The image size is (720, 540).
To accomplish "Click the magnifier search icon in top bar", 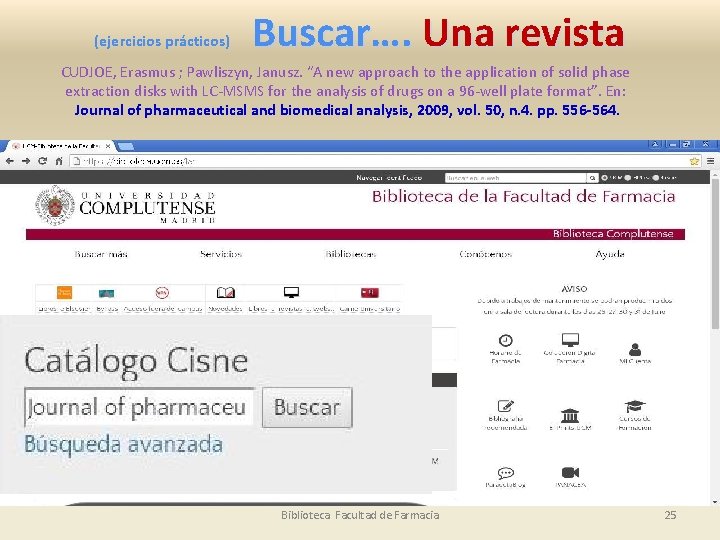I will (592, 178).
